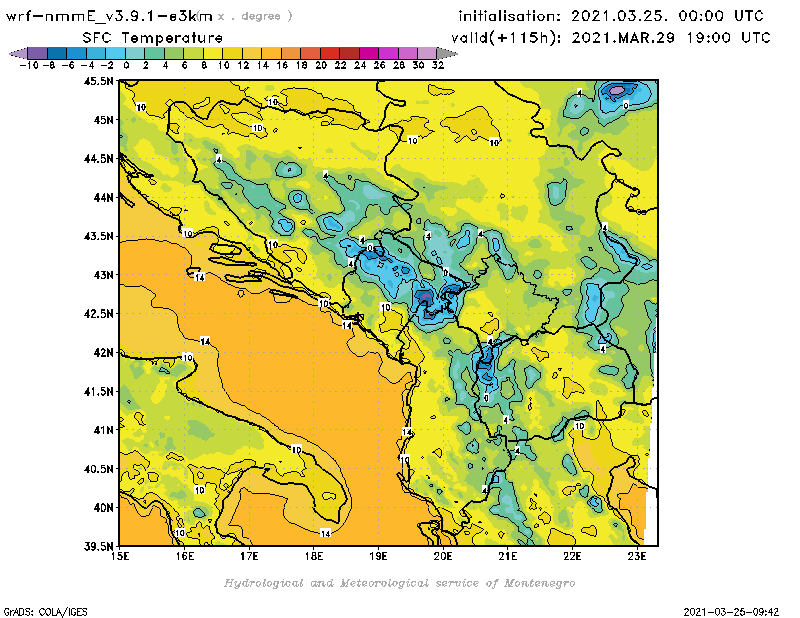This screenshot has width=800, height=618.
Task: Click the '22E' longitude label
Action: click(572, 556)
